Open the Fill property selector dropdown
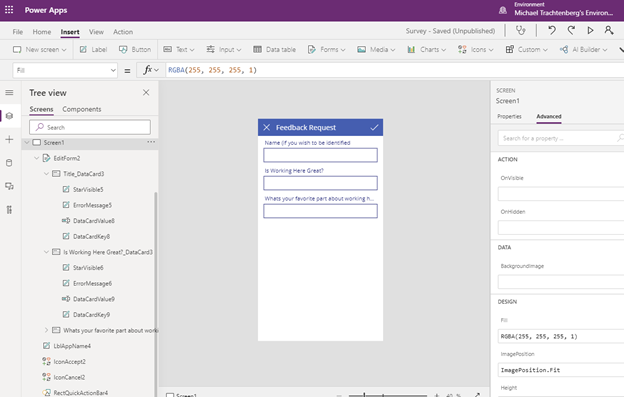 coord(65,70)
